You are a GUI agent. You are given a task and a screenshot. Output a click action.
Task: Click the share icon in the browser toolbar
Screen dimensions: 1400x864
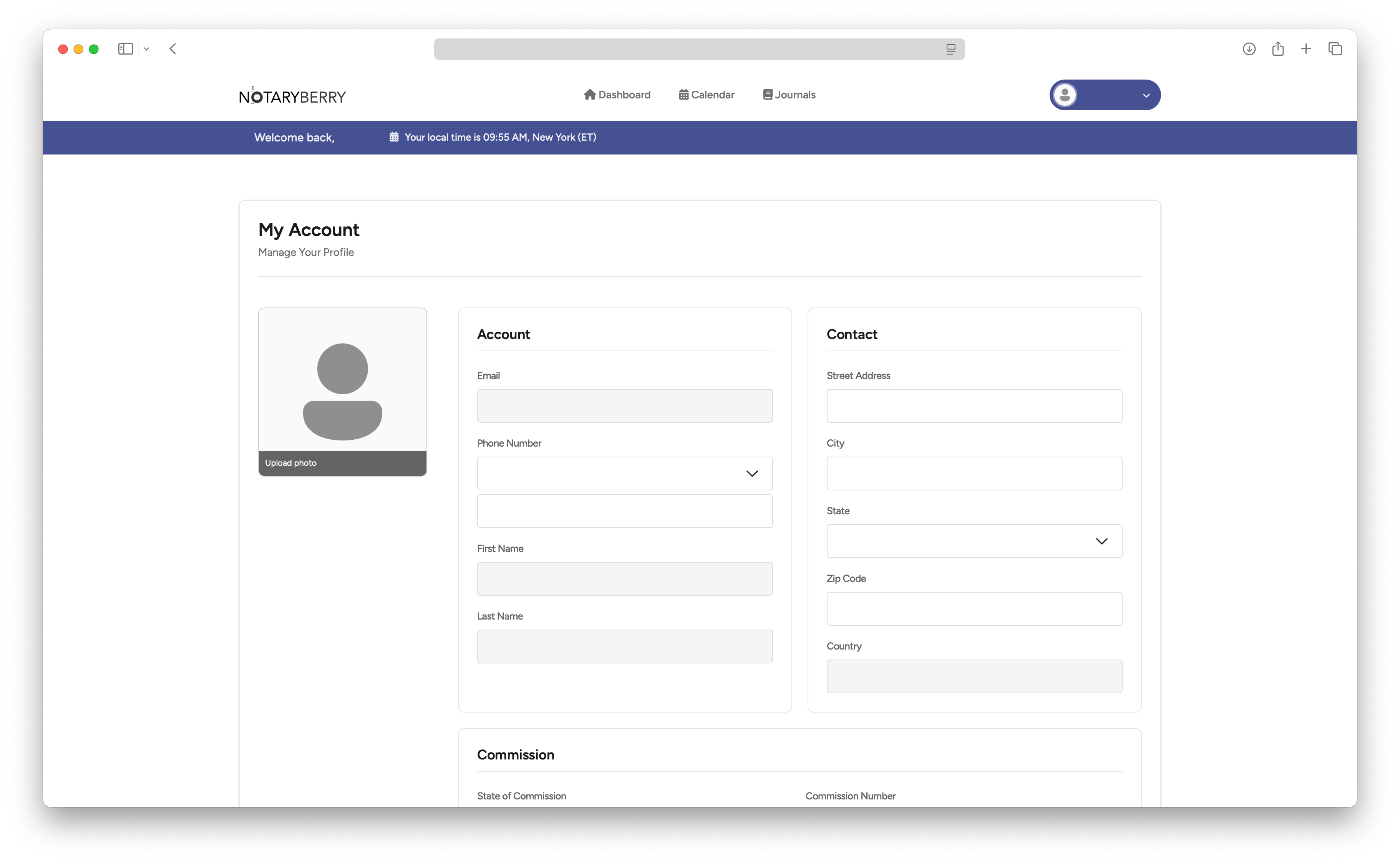(x=1278, y=48)
